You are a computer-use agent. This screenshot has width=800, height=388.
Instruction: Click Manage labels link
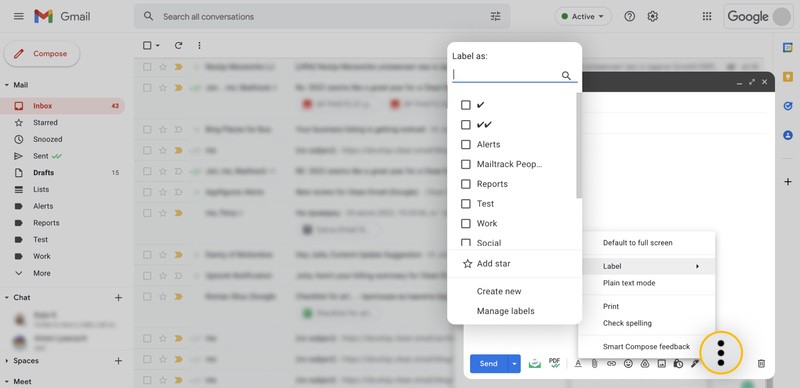pyautogui.click(x=506, y=311)
